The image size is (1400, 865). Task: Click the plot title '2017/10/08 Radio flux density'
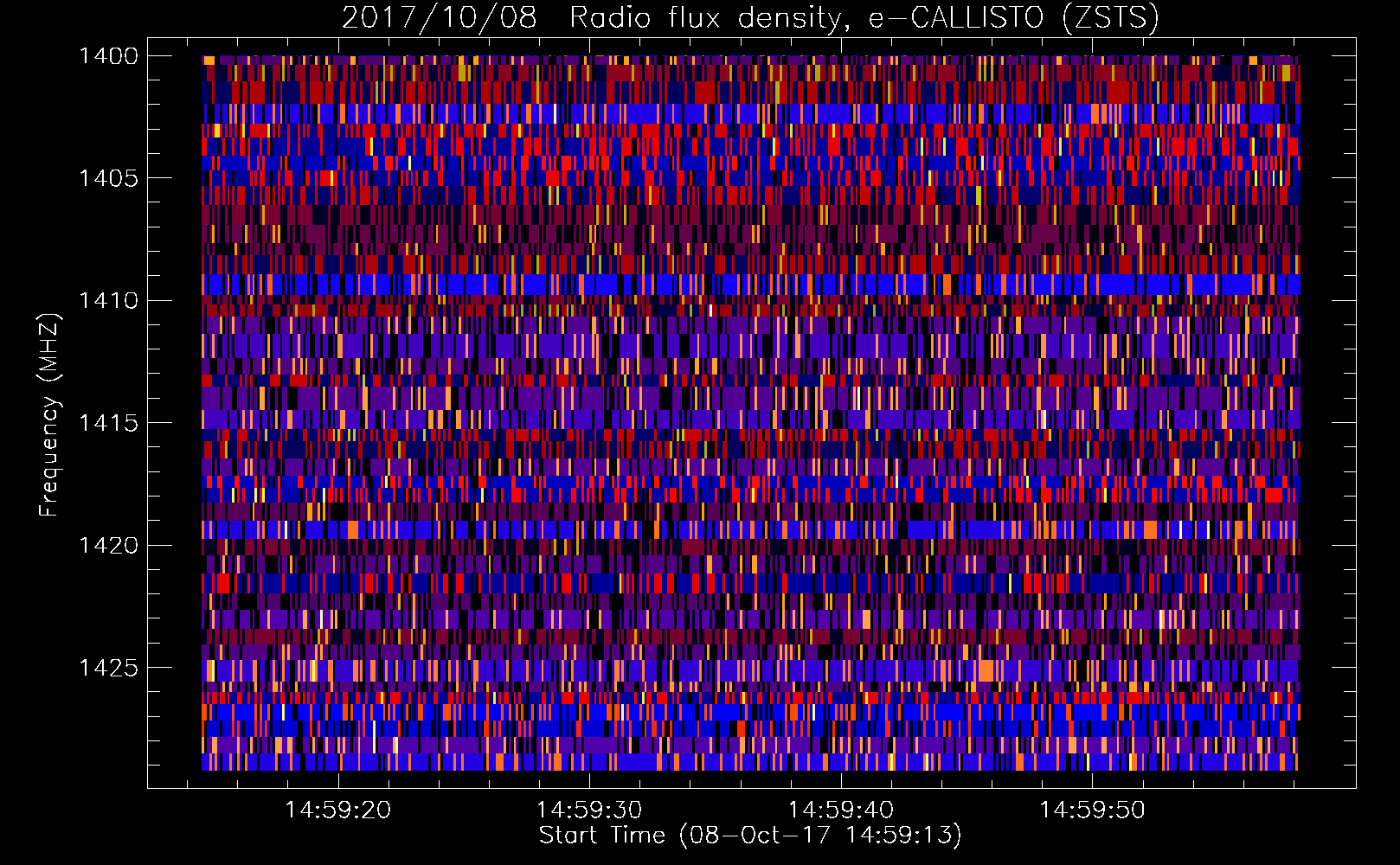point(597,18)
